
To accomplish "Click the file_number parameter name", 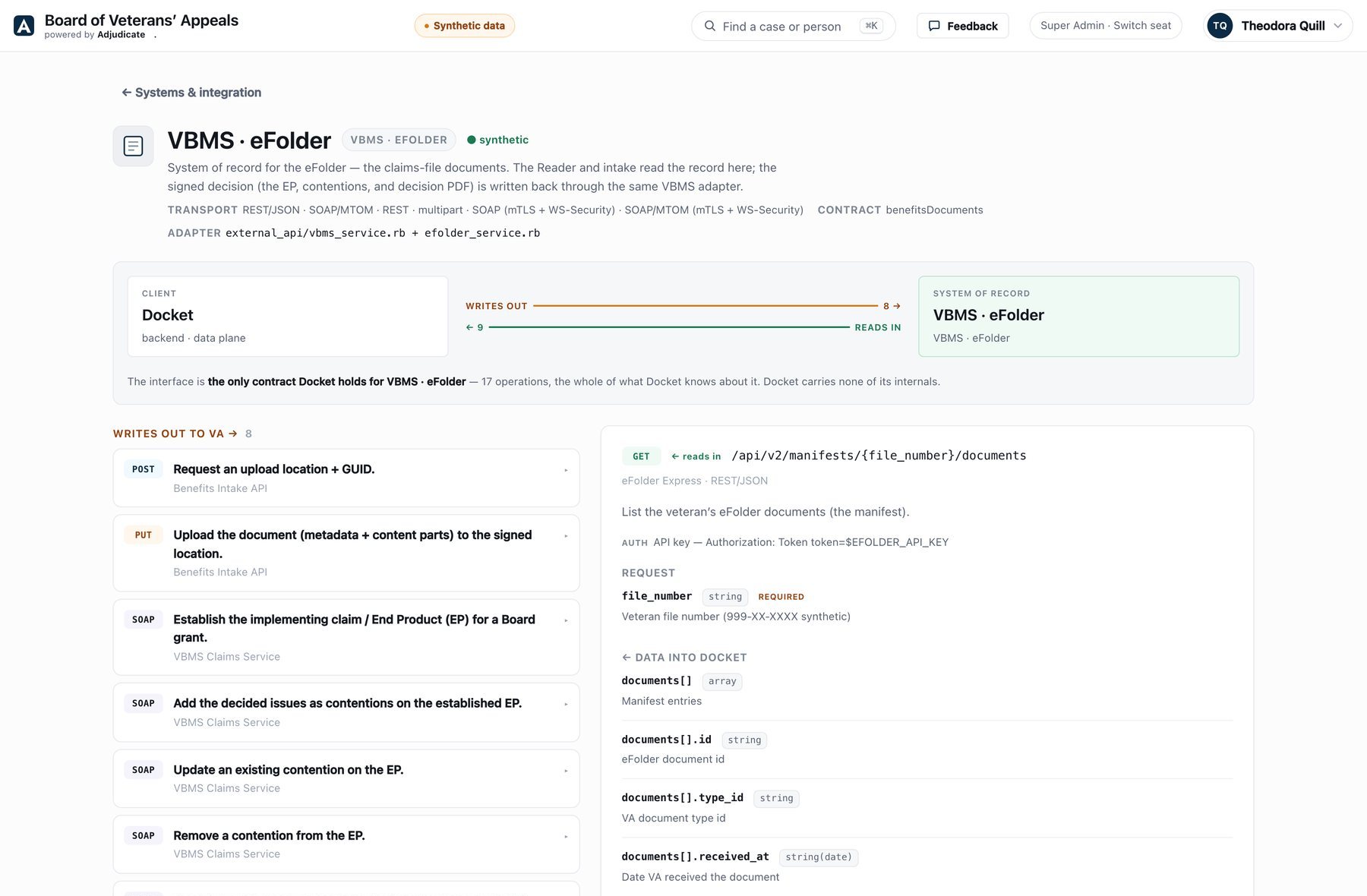I will pos(657,596).
